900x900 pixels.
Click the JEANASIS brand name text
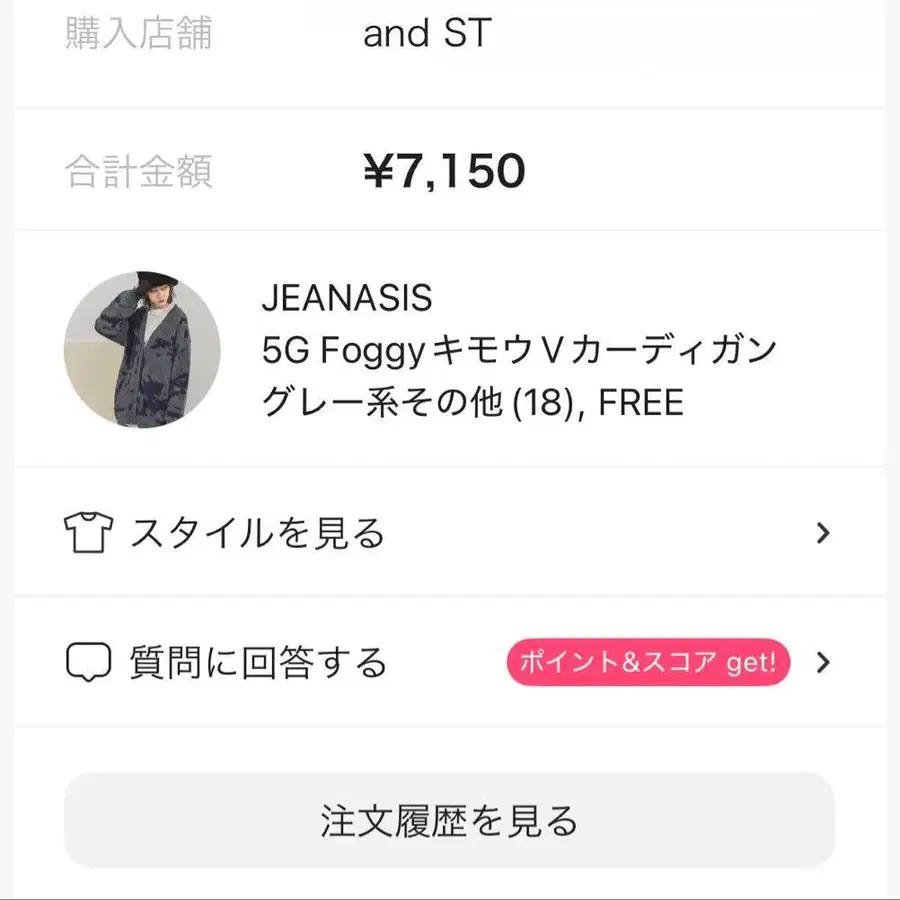coord(345,297)
